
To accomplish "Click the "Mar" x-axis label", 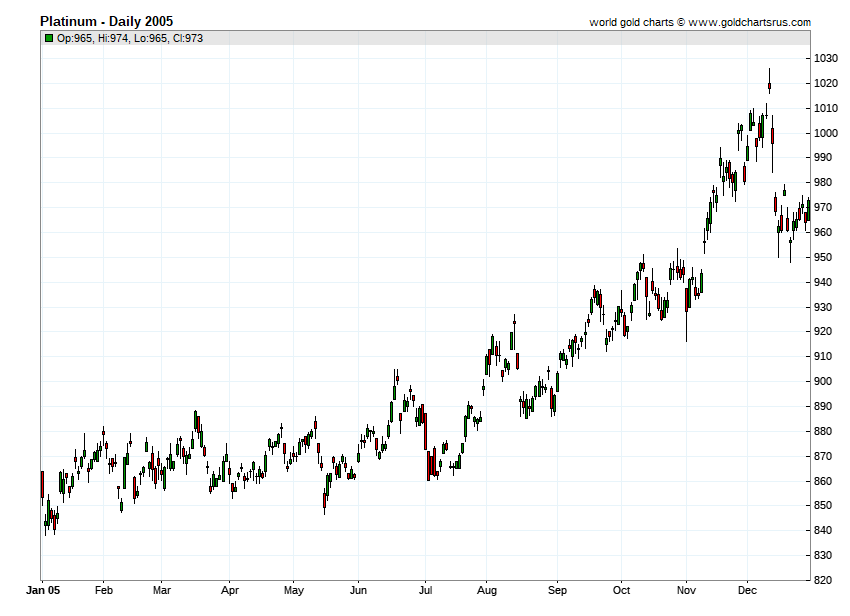I will point(162,590).
